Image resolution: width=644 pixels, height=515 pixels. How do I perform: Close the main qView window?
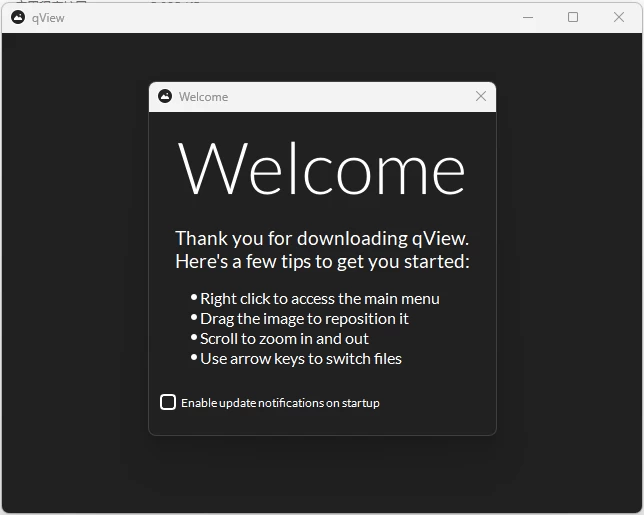pyautogui.click(x=619, y=17)
